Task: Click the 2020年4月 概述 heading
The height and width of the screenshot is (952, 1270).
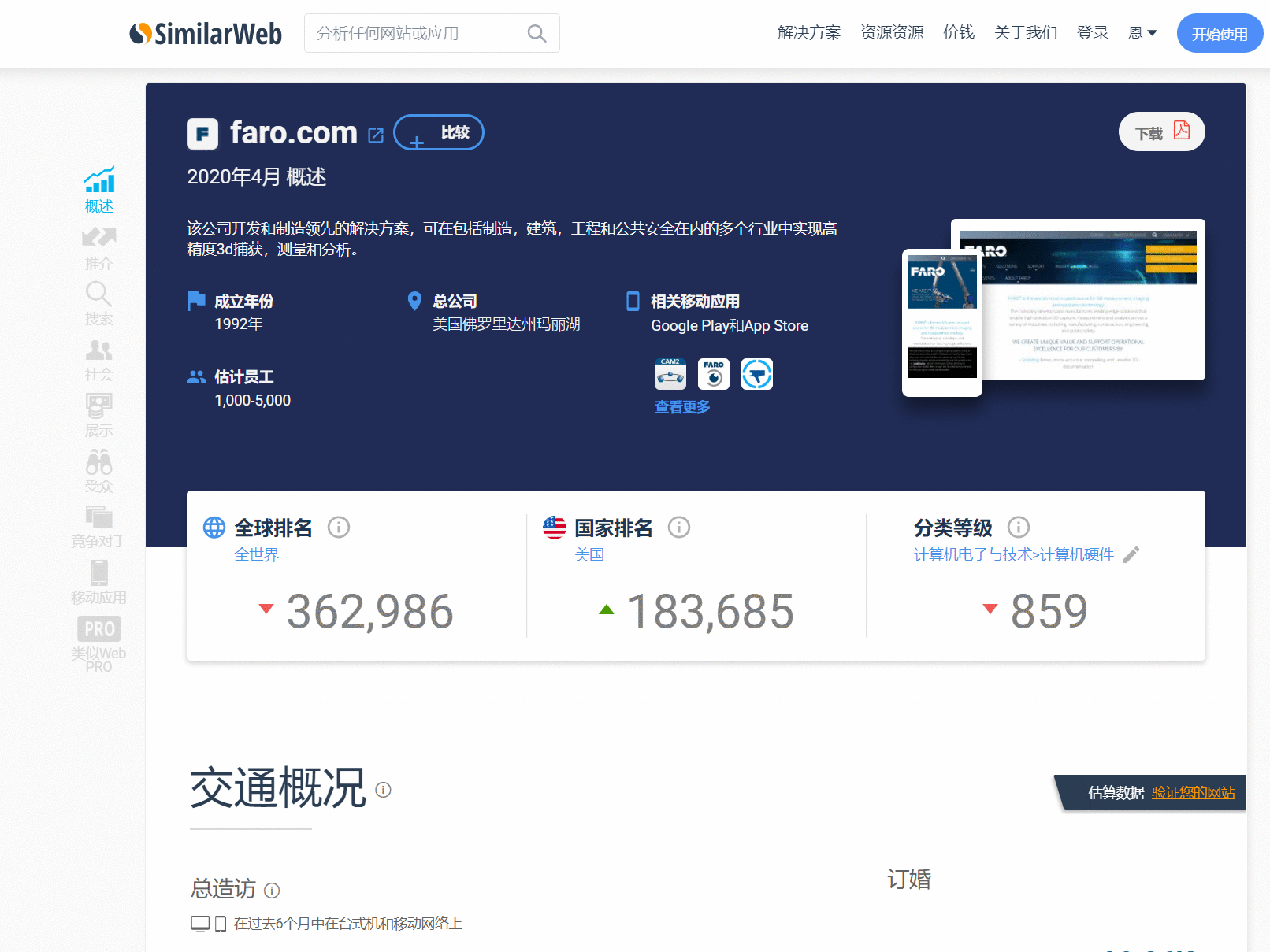Action: tap(257, 176)
